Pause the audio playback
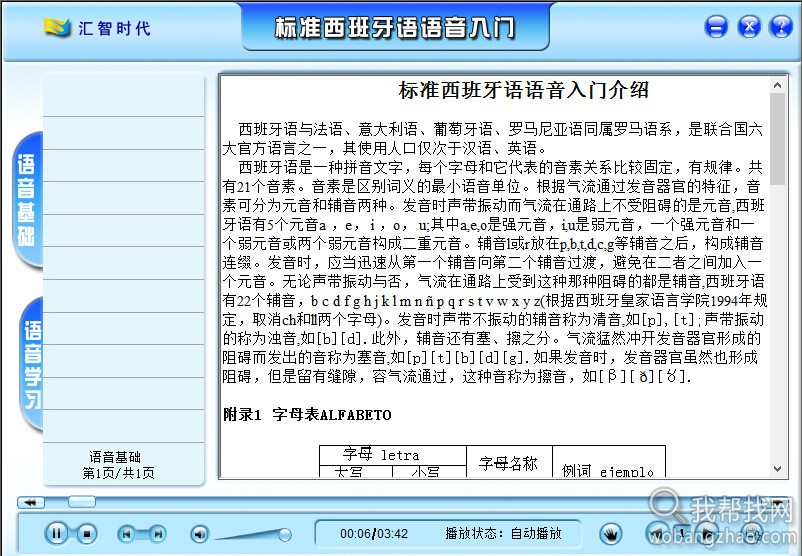Image resolution: width=802 pixels, height=556 pixels. pyautogui.click(x=57, y=533)
